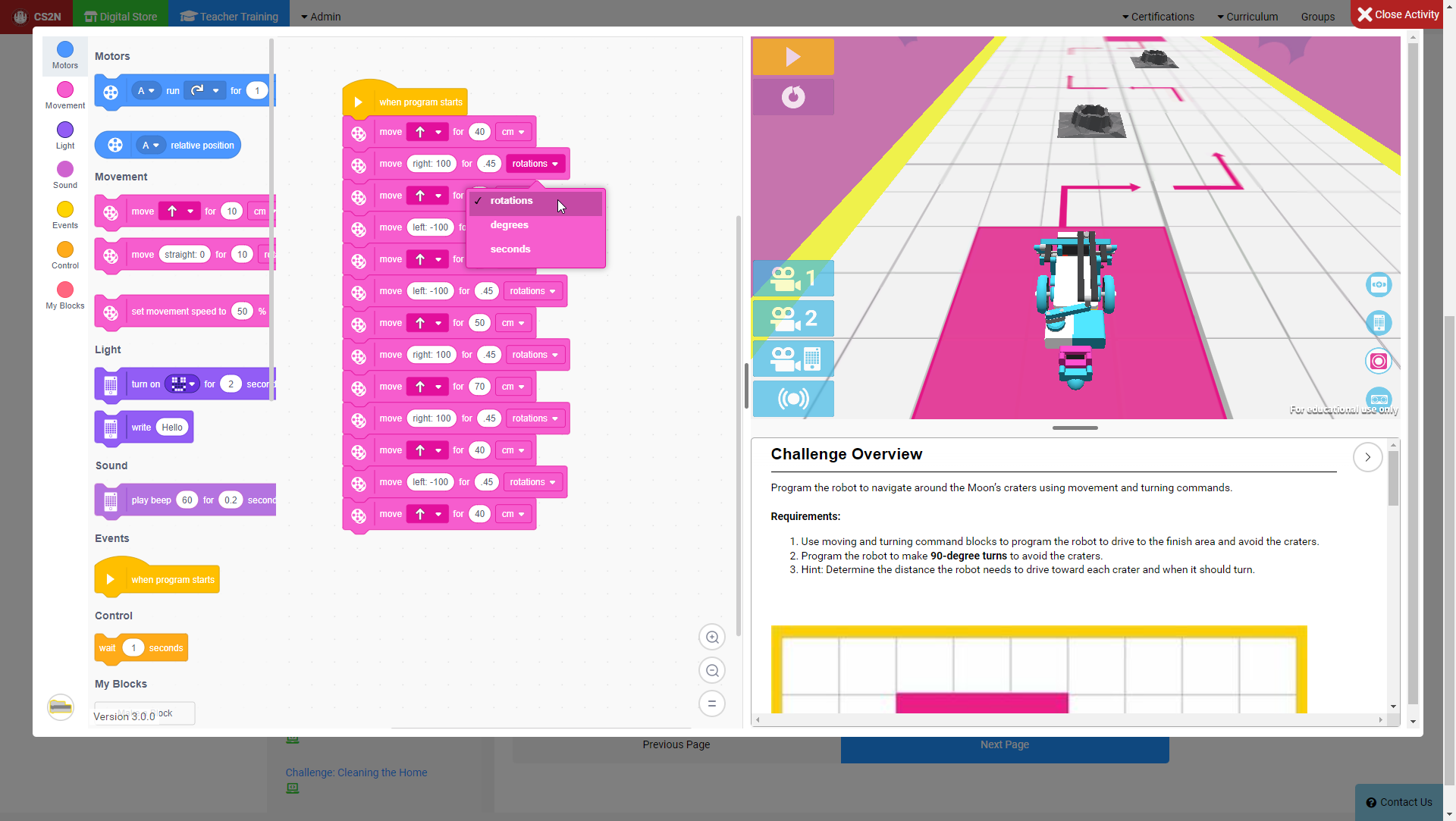1456x821 pixels.
Task: Open cm dropdown on move for 70 block
Action: point(513,387)
